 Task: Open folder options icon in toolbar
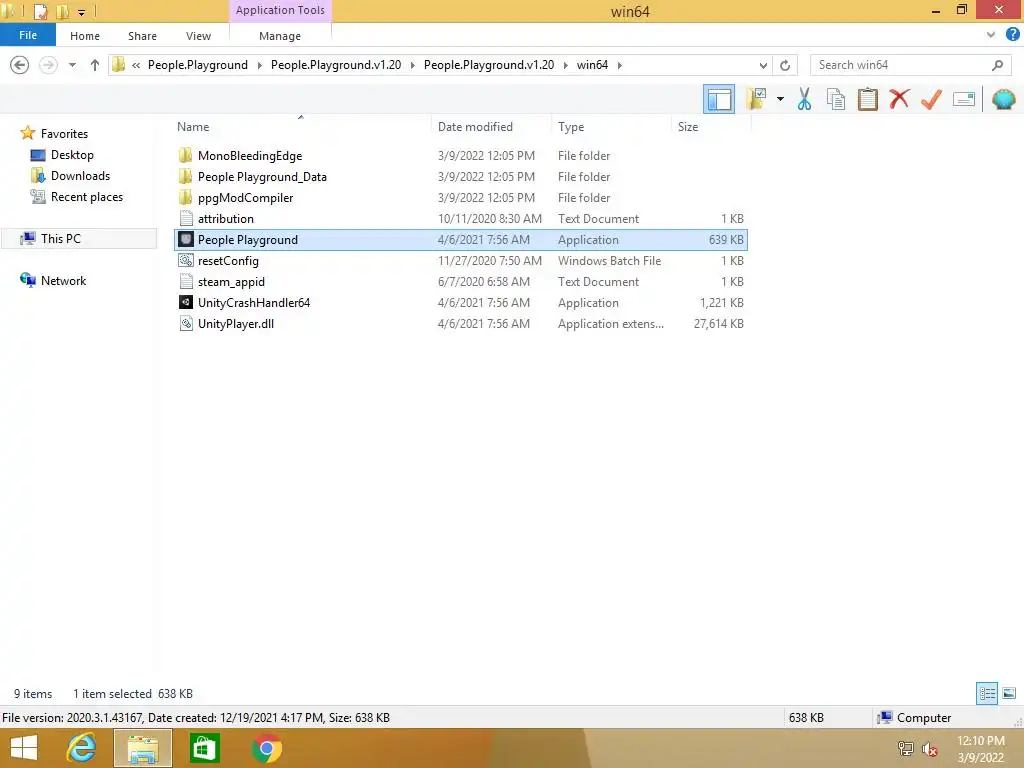pyautogui.click(x=756, y=99)
